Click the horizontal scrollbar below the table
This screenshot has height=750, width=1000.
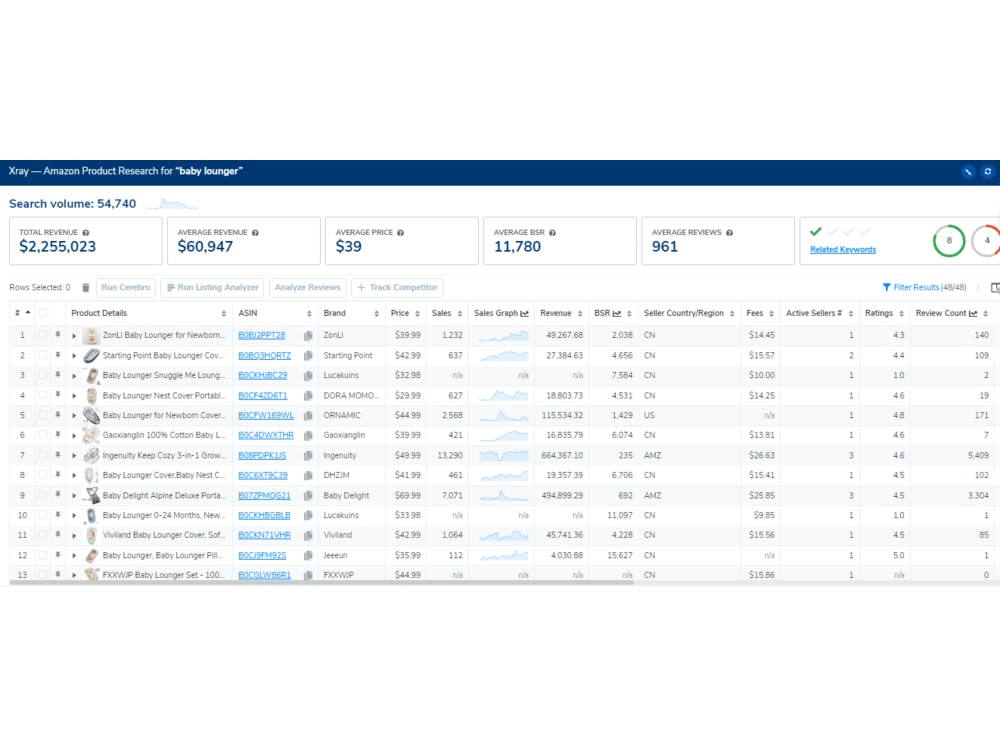click(322, 582)
